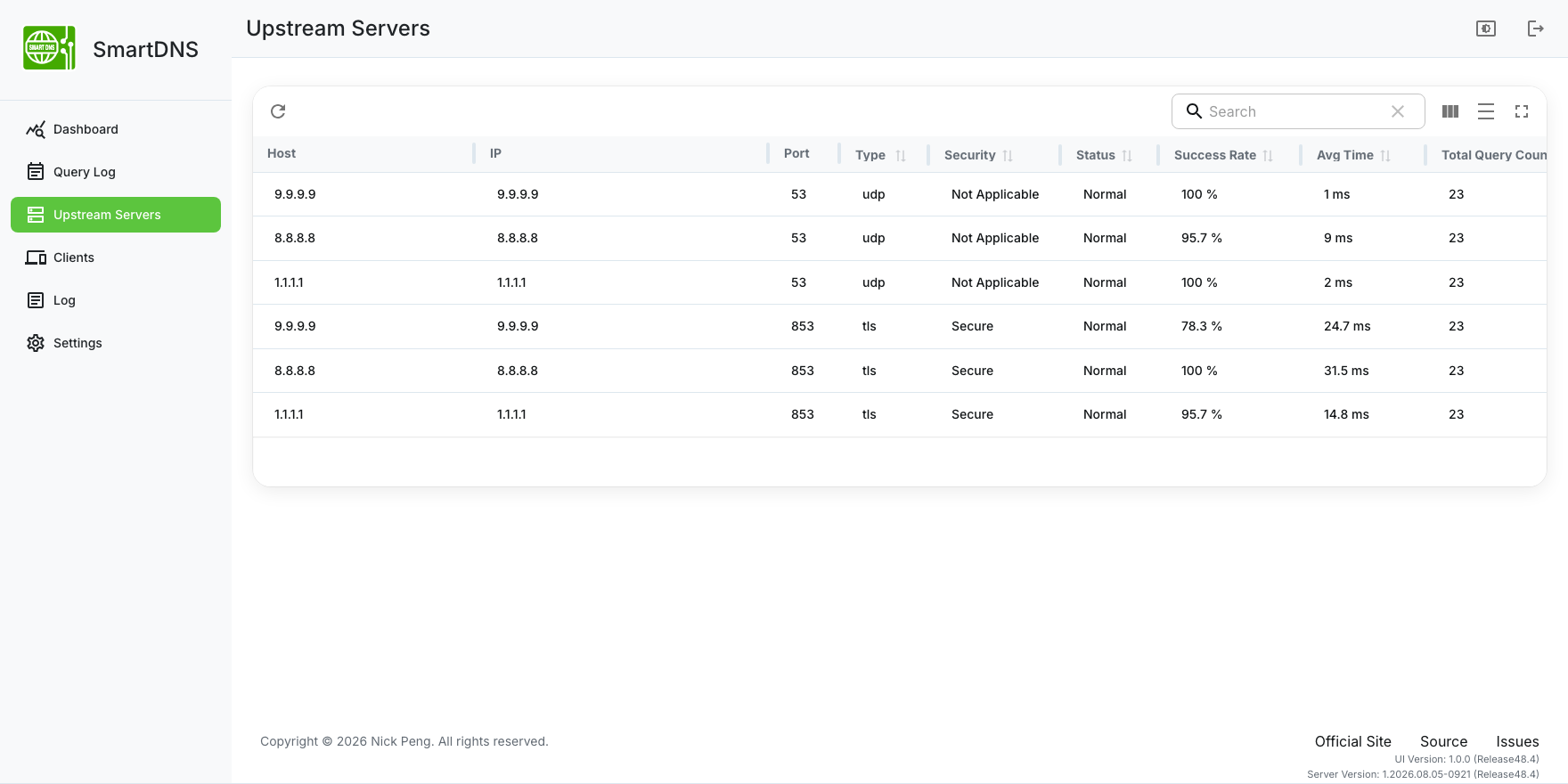Open the Official Site link
Image resolution: width=1568 pixels, height=784 pixels.
[x=1352, y=741]
